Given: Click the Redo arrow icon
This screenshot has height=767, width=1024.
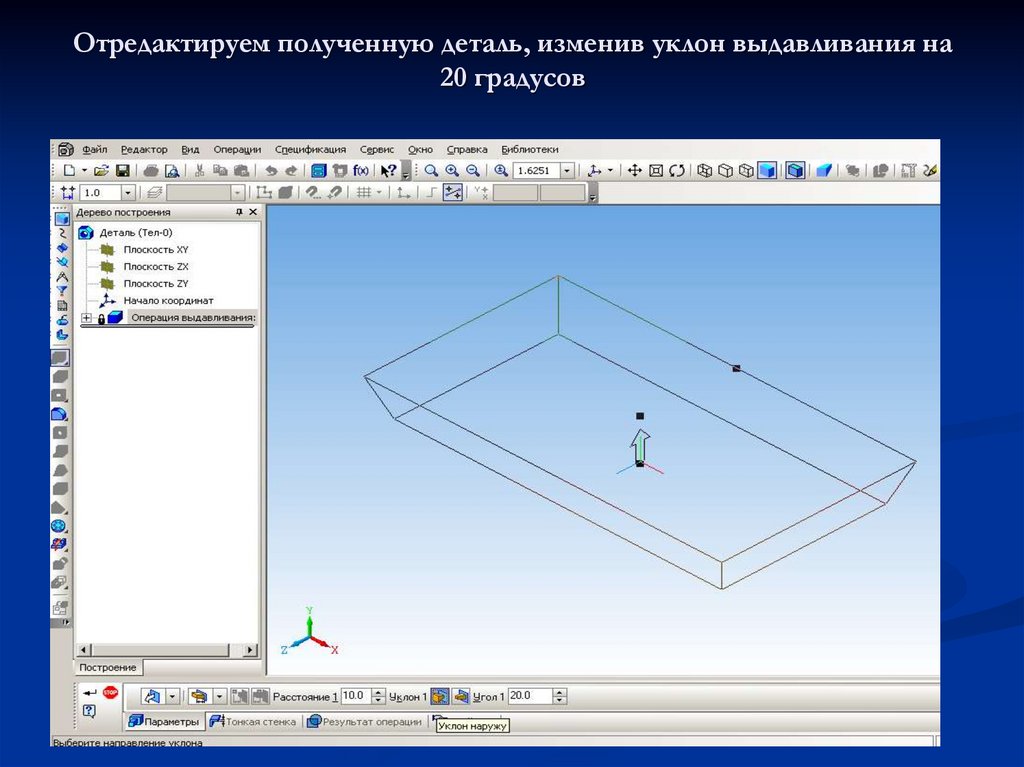Looking at the screenshot, I should tap(291, 171).
